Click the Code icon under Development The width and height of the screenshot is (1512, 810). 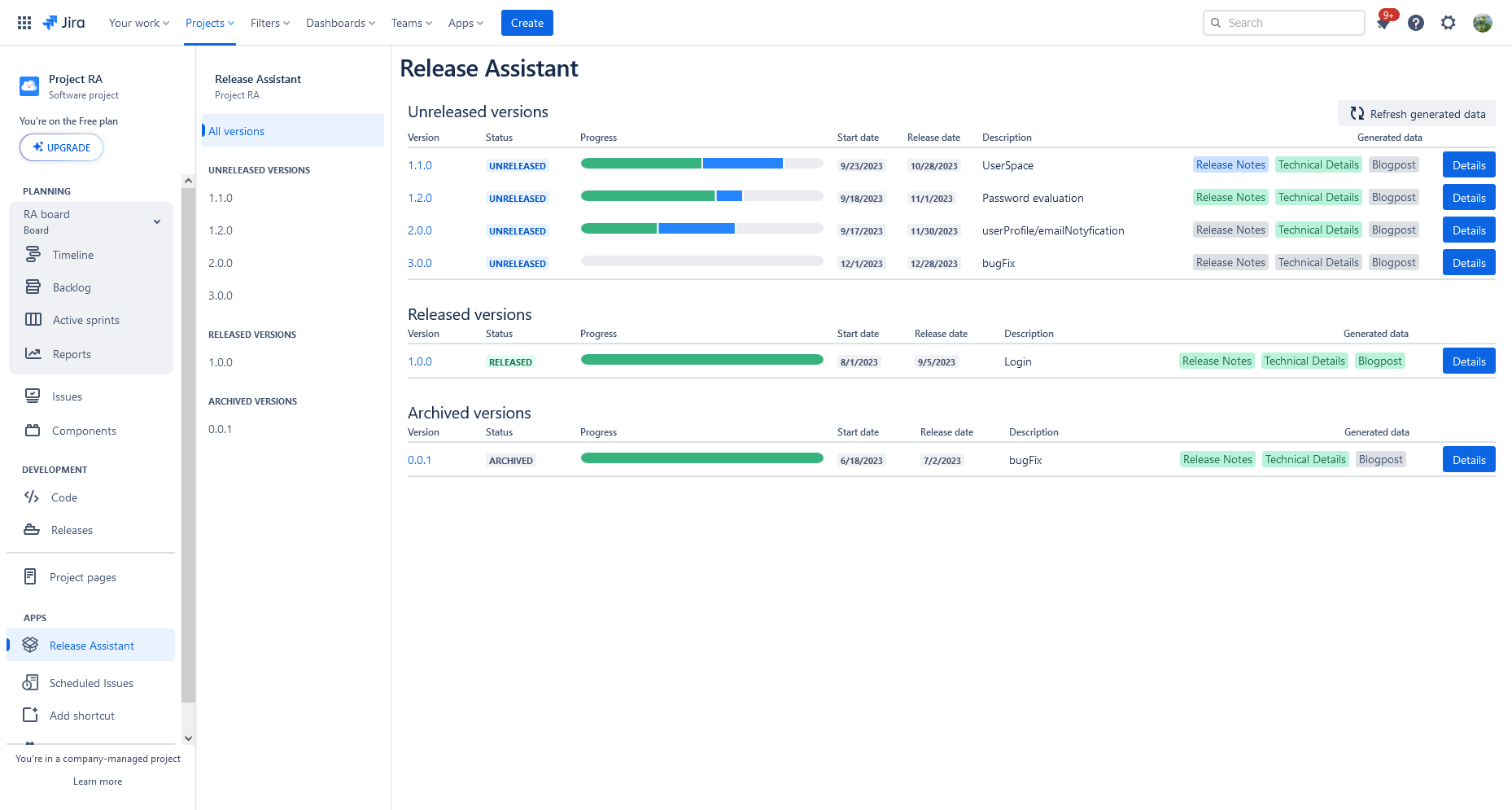(x=32, y=497)
